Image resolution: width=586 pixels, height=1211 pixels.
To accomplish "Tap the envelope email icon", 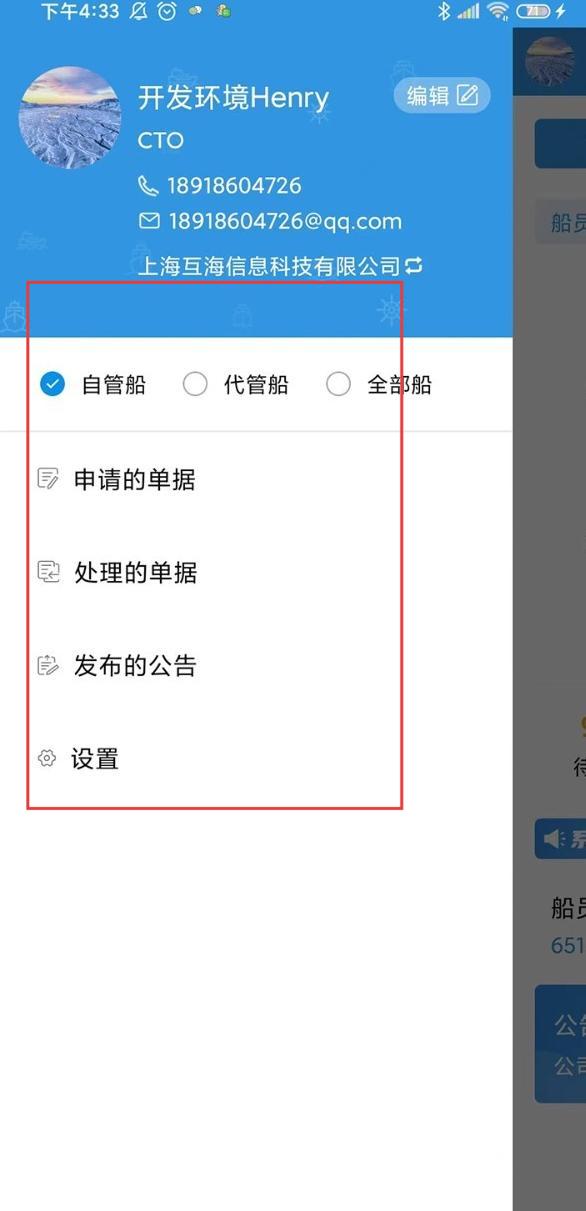I will coord(149,221).
